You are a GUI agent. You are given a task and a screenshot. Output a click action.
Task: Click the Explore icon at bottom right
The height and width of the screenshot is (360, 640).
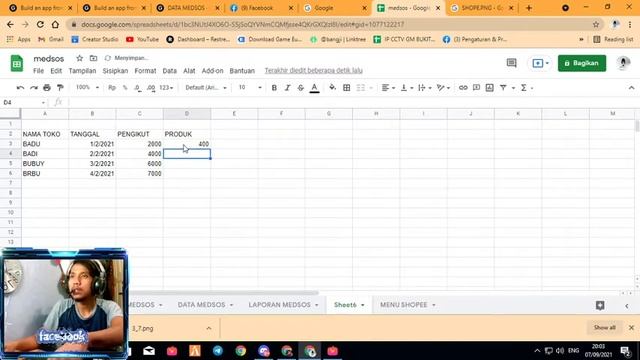(600, 305)
